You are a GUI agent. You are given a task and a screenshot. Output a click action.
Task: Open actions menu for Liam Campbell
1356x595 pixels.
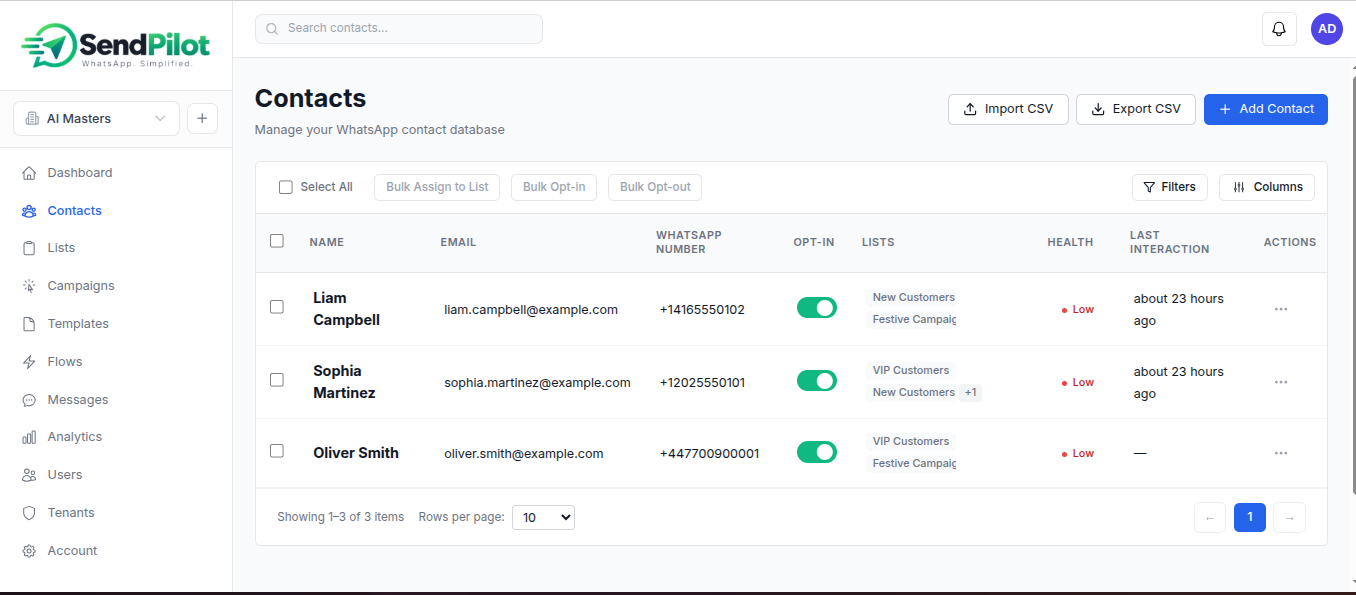coord(1281,309)
